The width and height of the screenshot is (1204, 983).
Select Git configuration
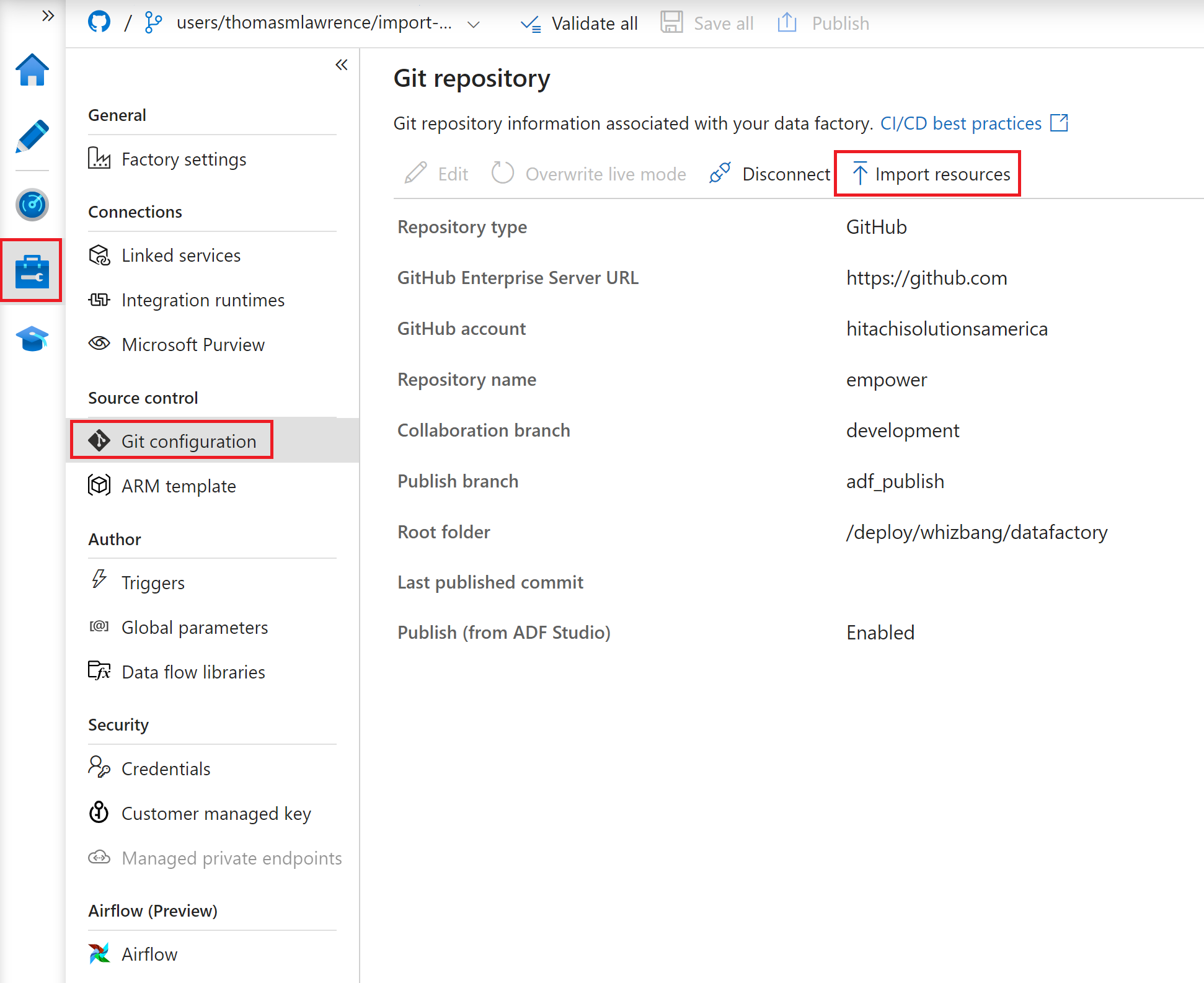[x=212, y=441]
